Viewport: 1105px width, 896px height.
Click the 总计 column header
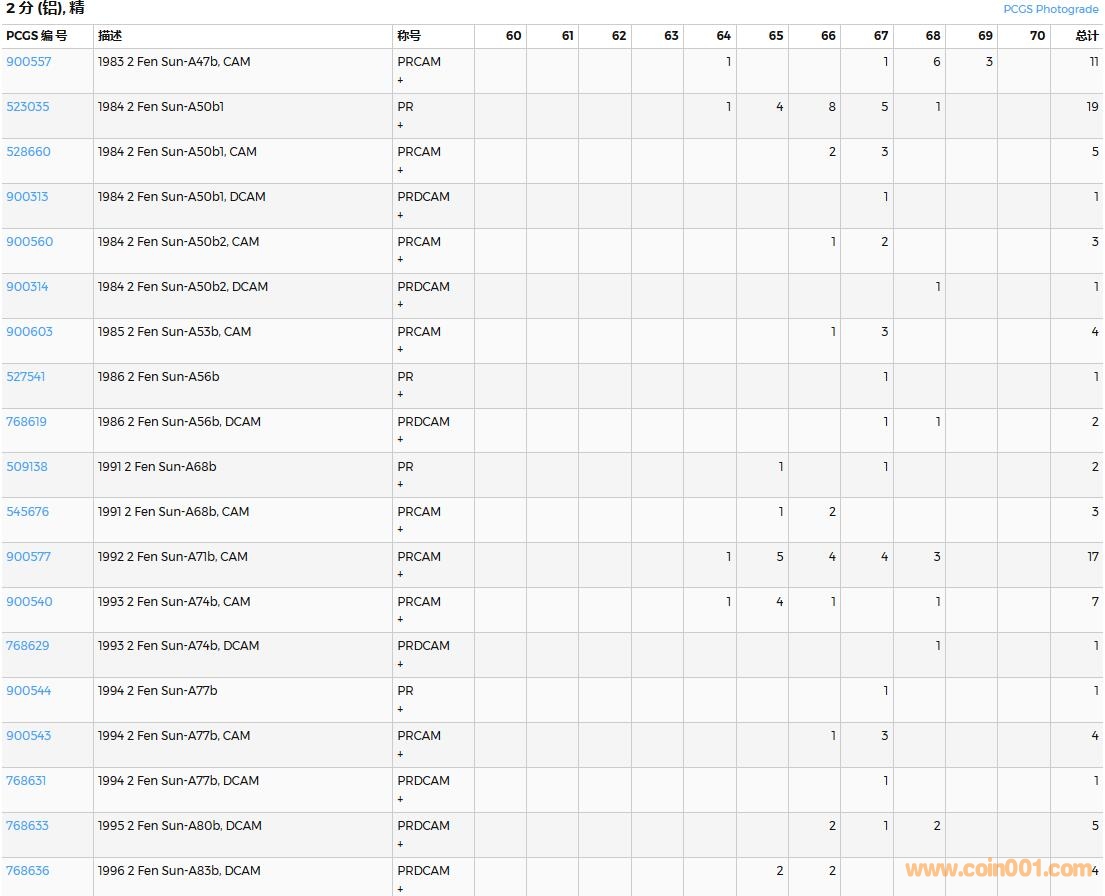click(1086, 36)
